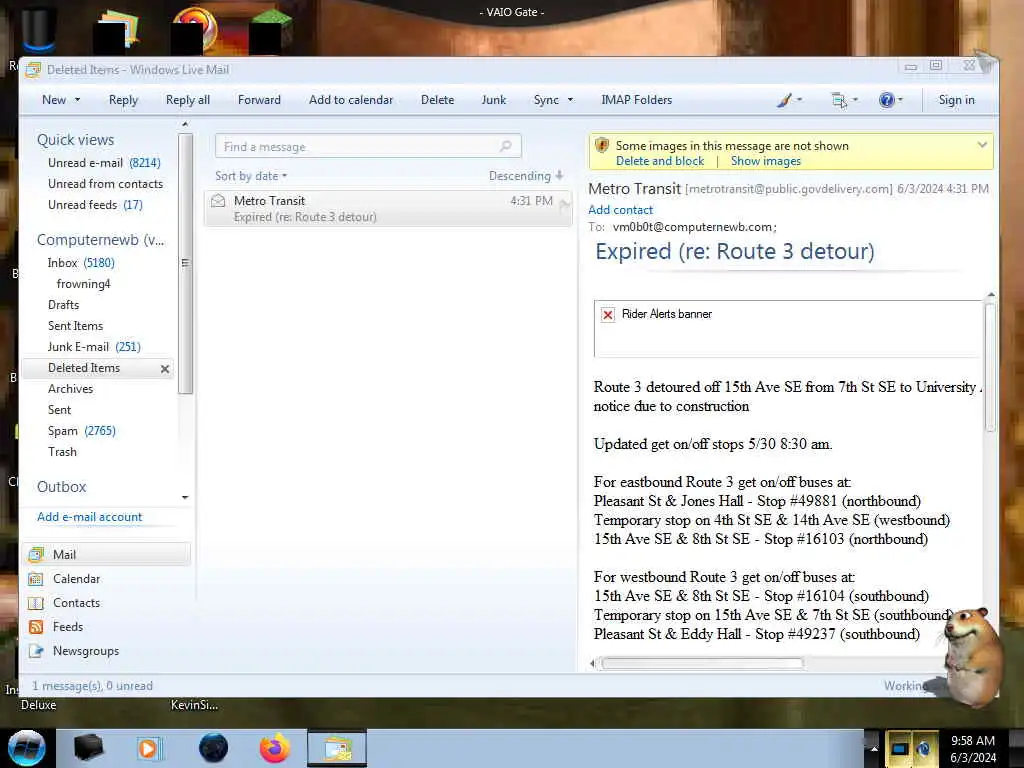Click the Add contact link
Image resolution: width=1024 pixels, height=768 pixels.
coord(620,210)
